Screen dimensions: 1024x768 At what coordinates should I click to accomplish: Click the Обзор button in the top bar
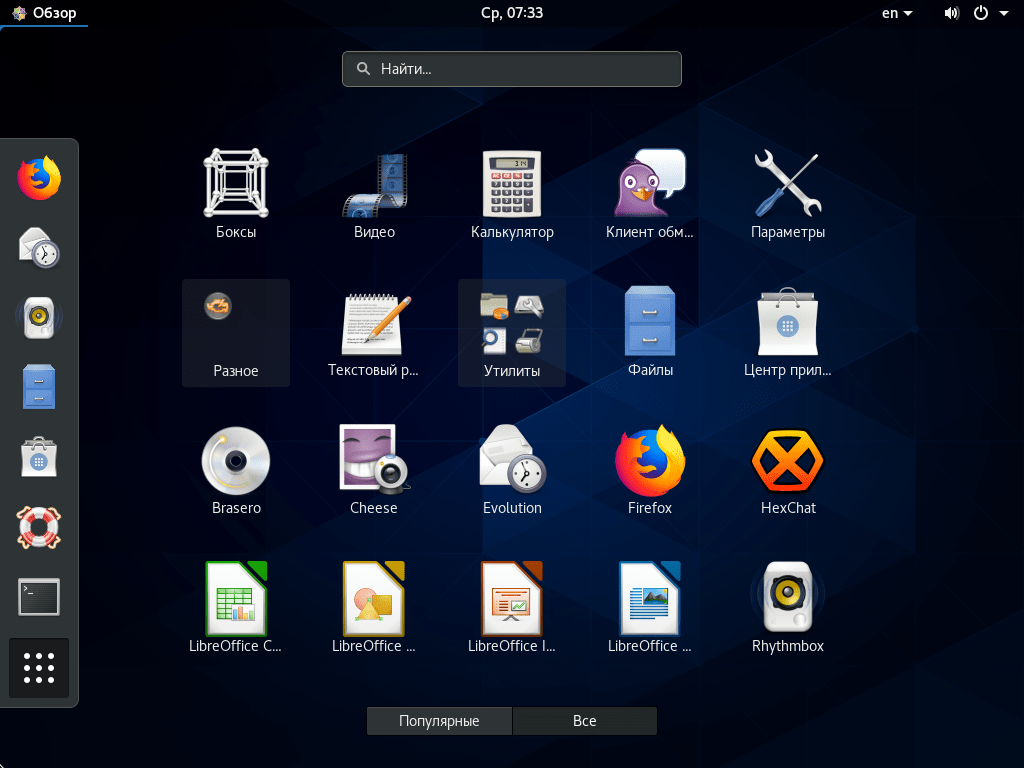pos(44,13)
